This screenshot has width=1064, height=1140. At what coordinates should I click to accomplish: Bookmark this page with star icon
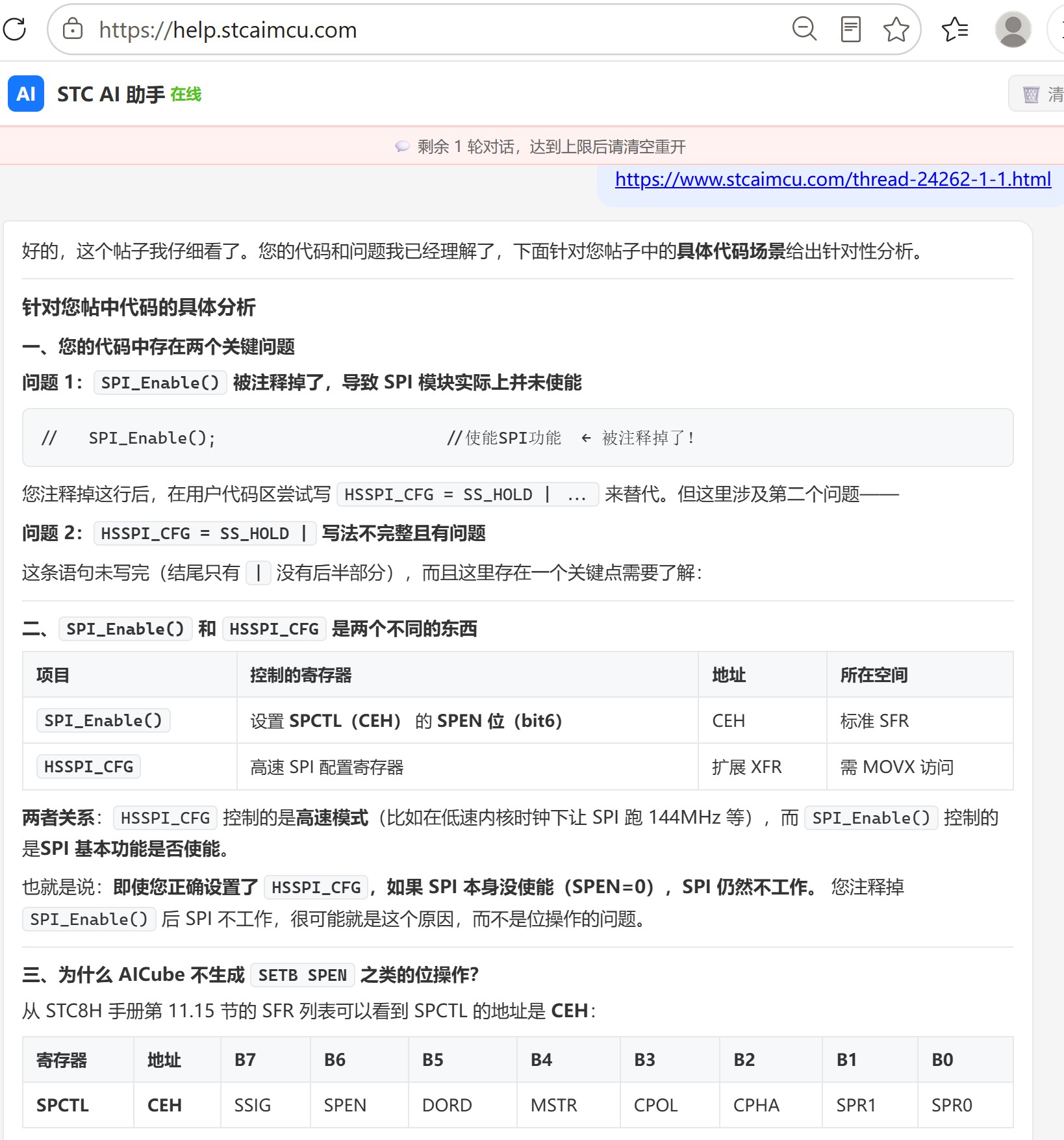(896, 29)
